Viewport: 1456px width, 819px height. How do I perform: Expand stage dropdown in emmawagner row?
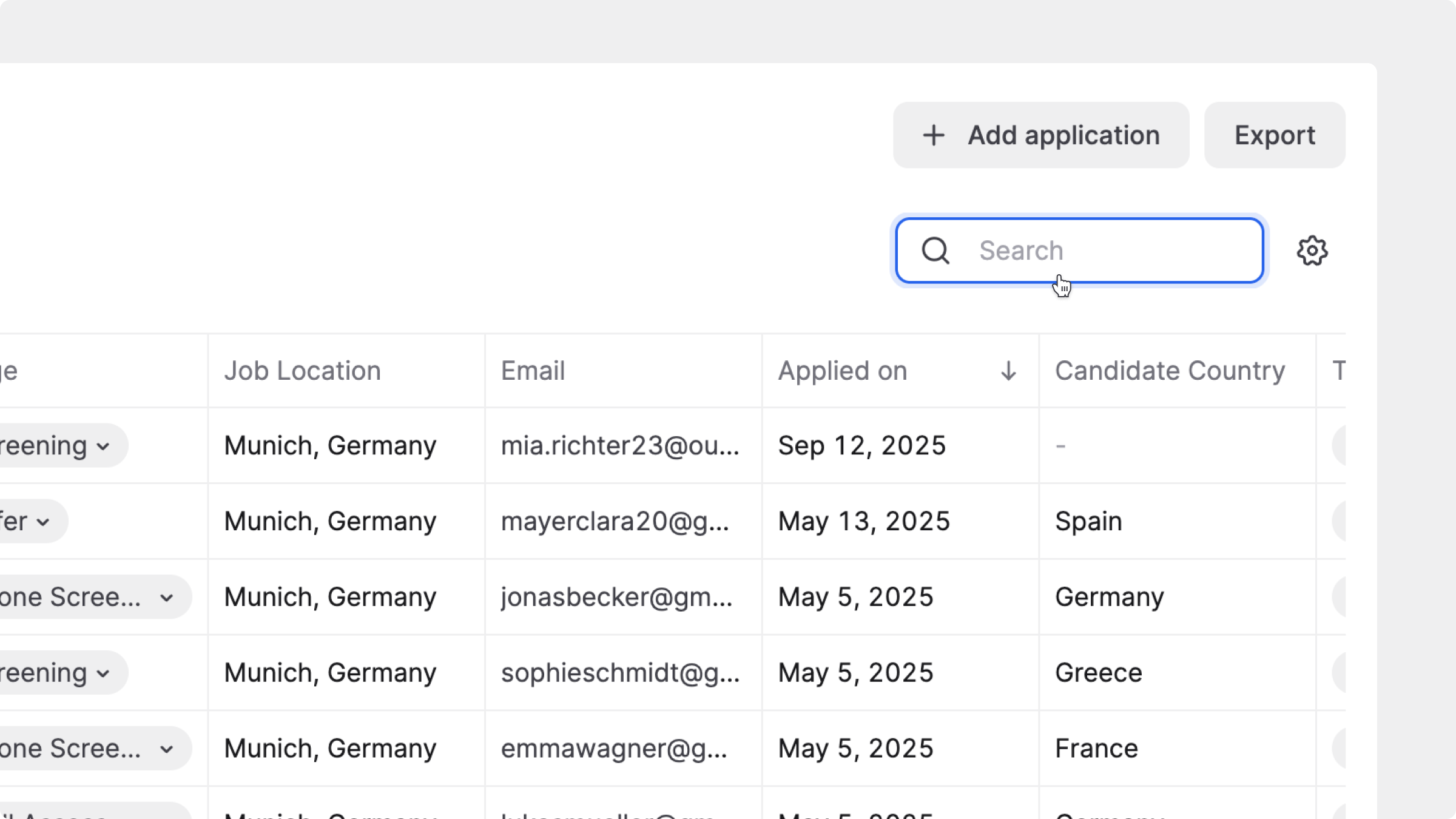[x=166, y=749]
